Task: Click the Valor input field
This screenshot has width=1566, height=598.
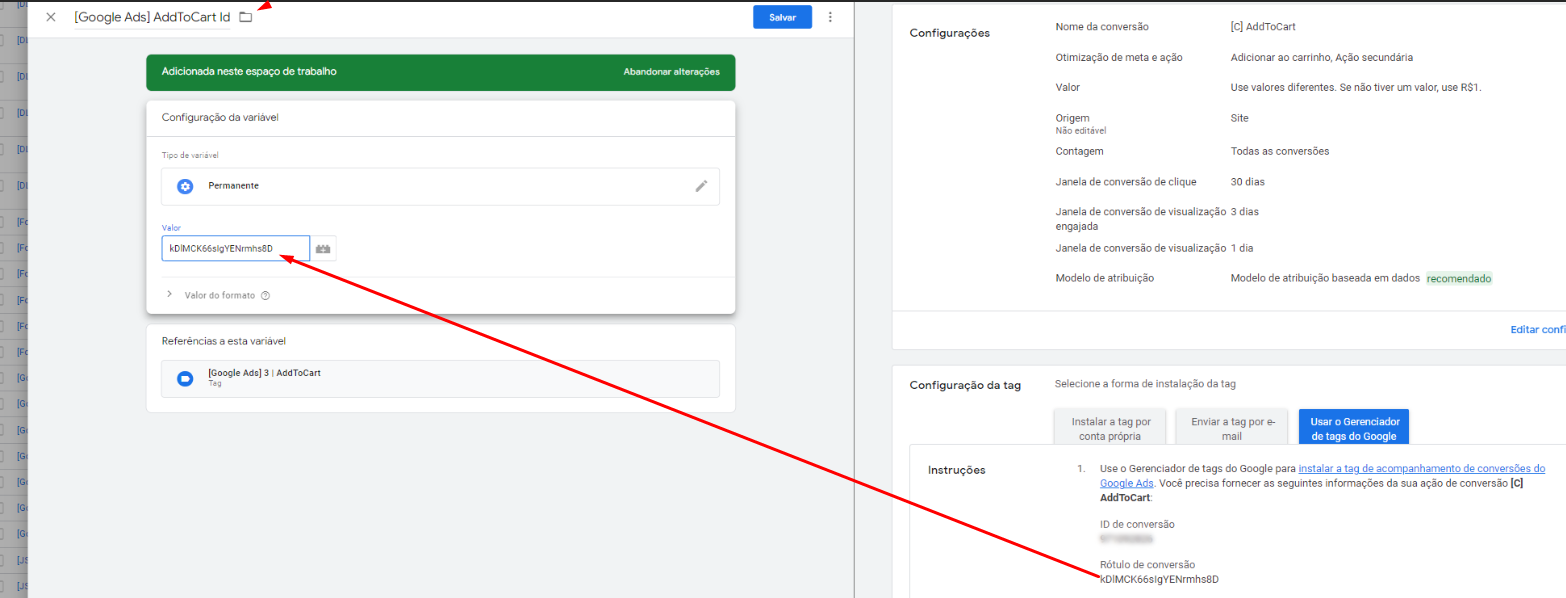Action: click(x=236, y=248)
